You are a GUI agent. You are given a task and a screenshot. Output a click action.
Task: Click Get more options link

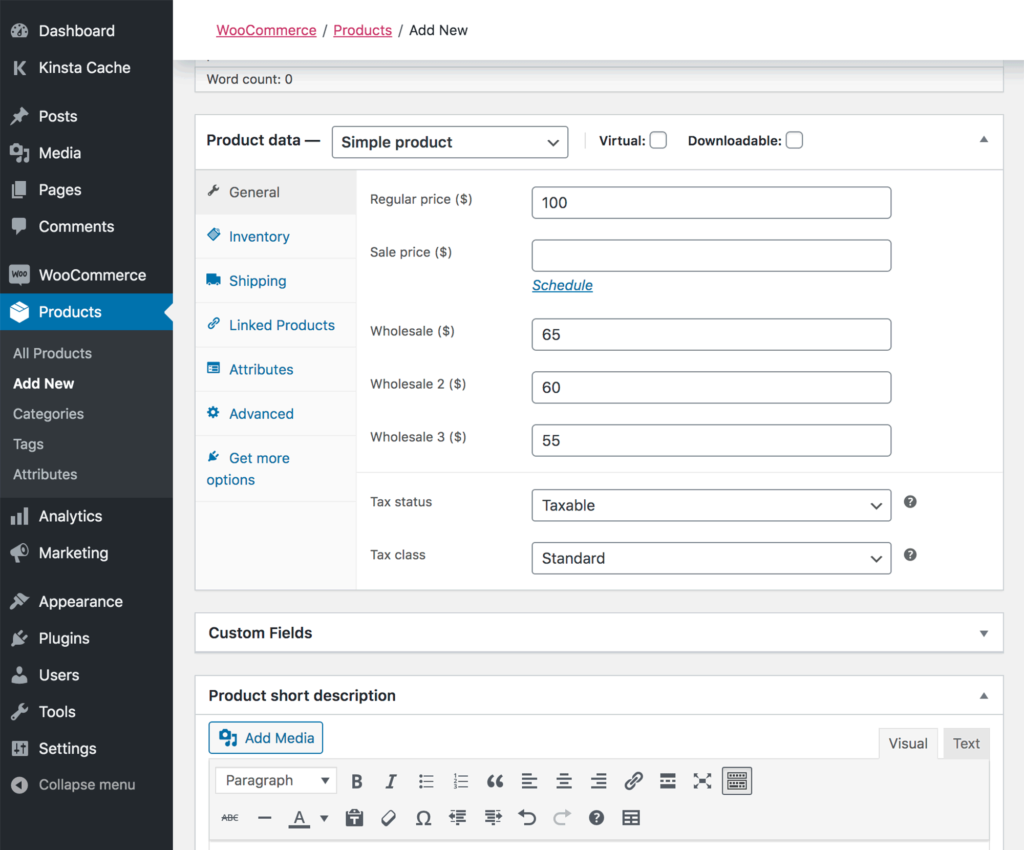tap(276, 469)
